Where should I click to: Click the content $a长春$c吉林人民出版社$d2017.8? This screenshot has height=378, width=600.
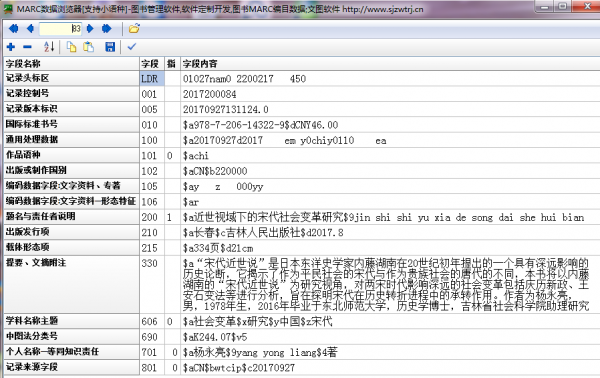point(263,233)
